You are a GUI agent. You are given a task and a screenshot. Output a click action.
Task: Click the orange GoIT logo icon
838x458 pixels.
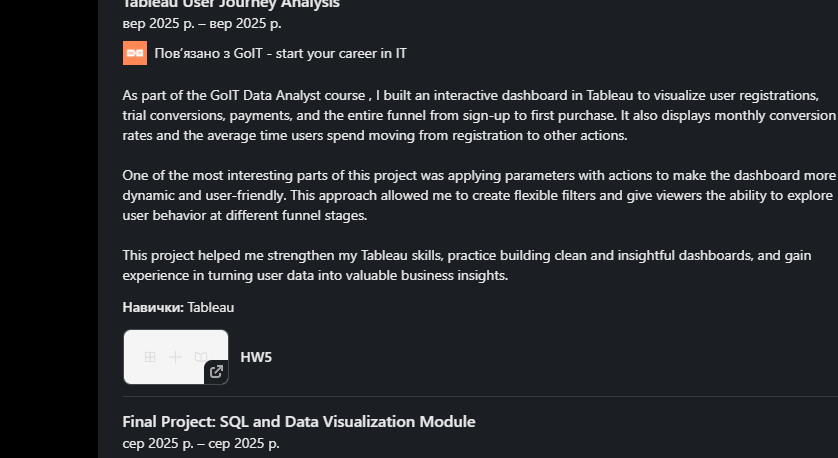[x=135, y=53]
